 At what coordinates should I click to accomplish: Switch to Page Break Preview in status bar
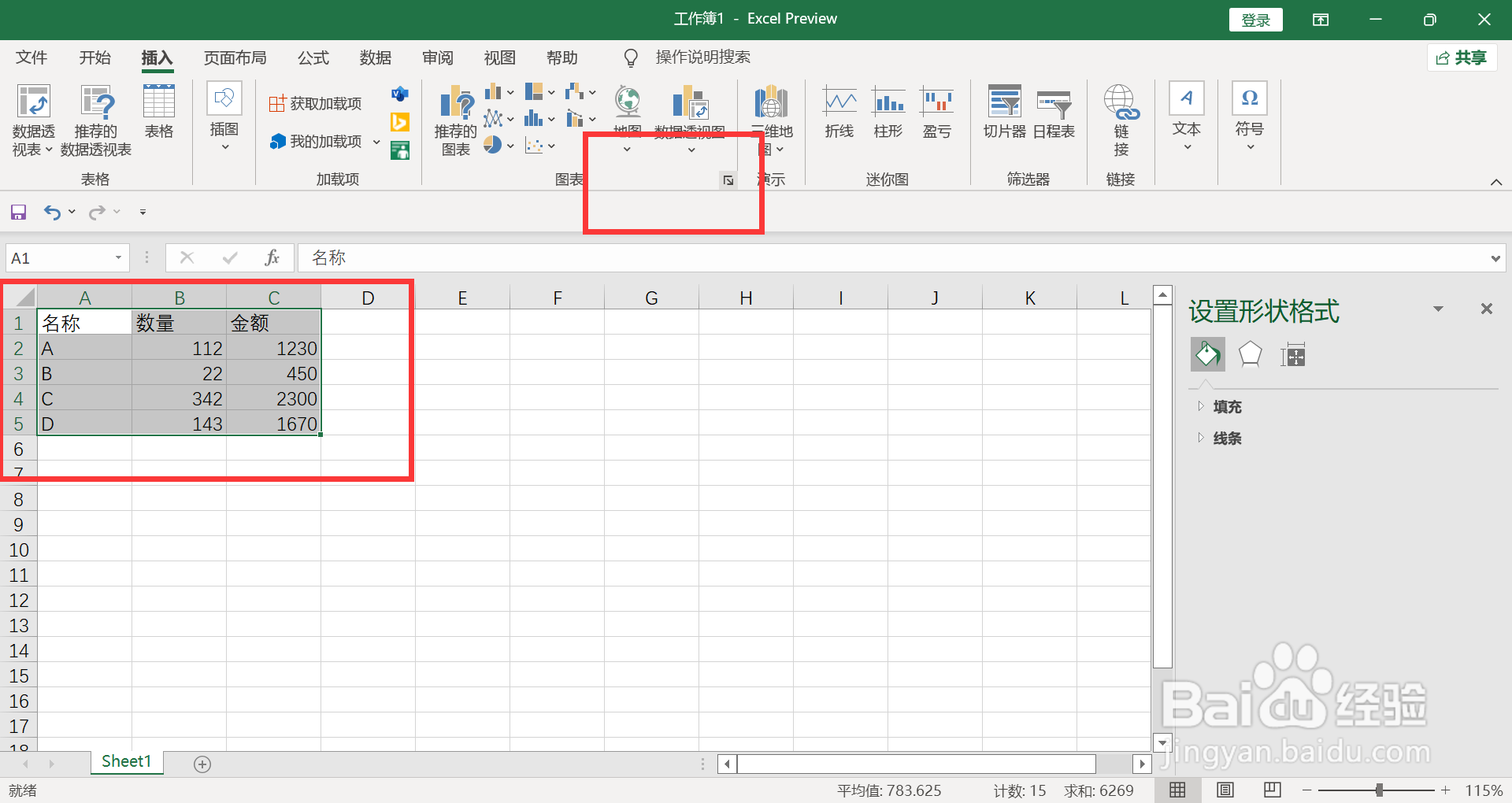coord(1272,790)
